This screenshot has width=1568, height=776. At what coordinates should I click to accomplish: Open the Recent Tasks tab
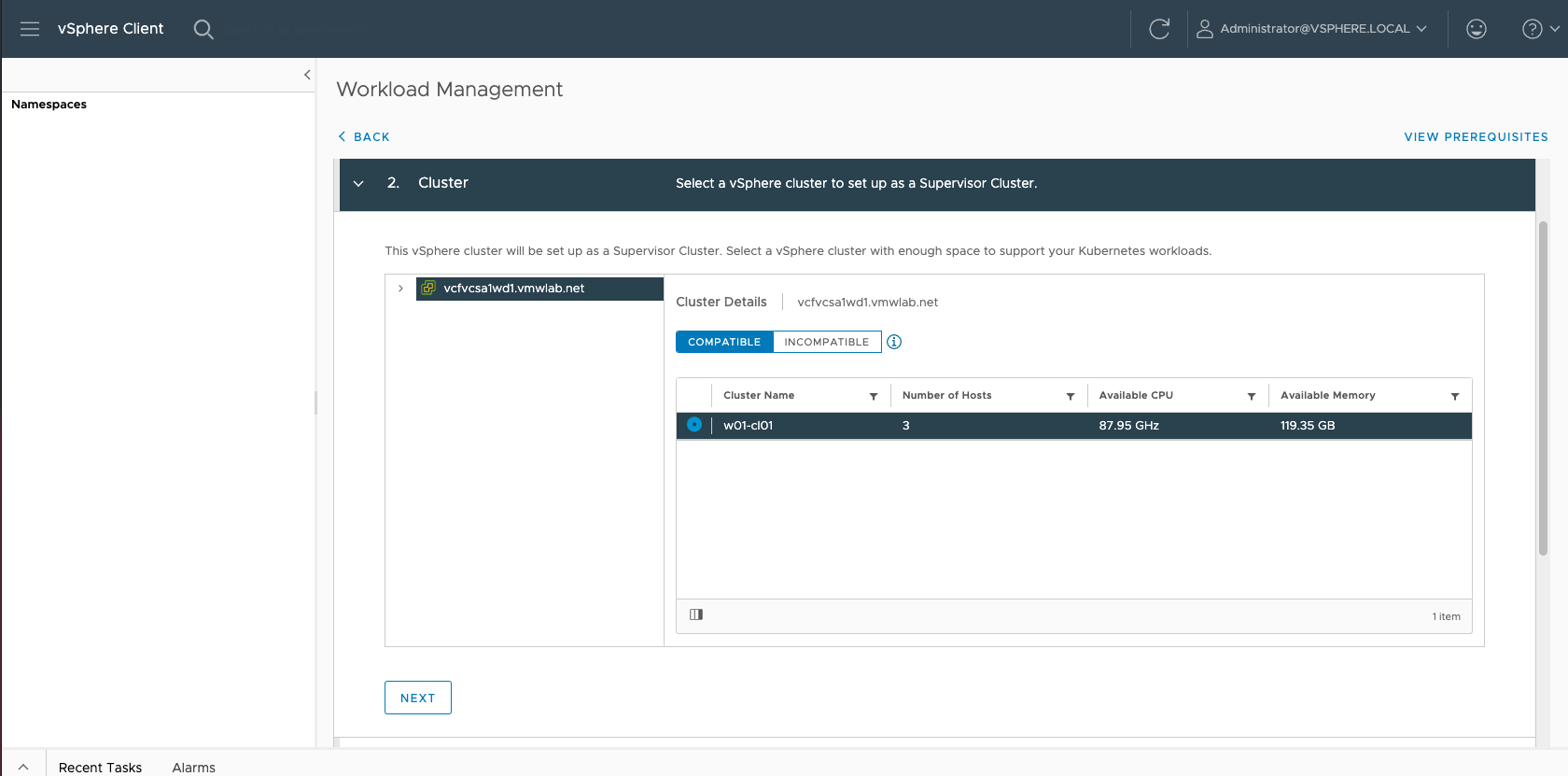[x=100, y=768]
